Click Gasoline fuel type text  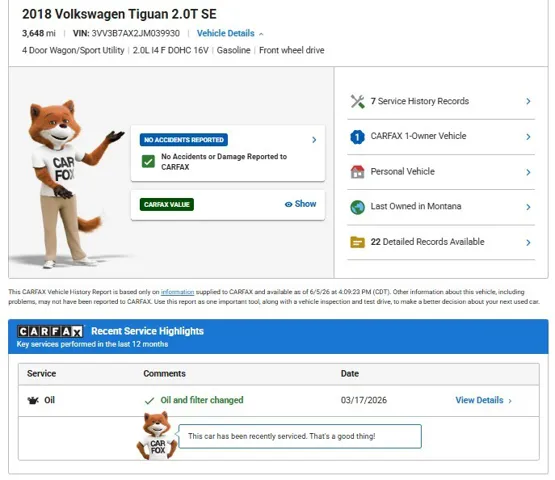pos(233,50)
